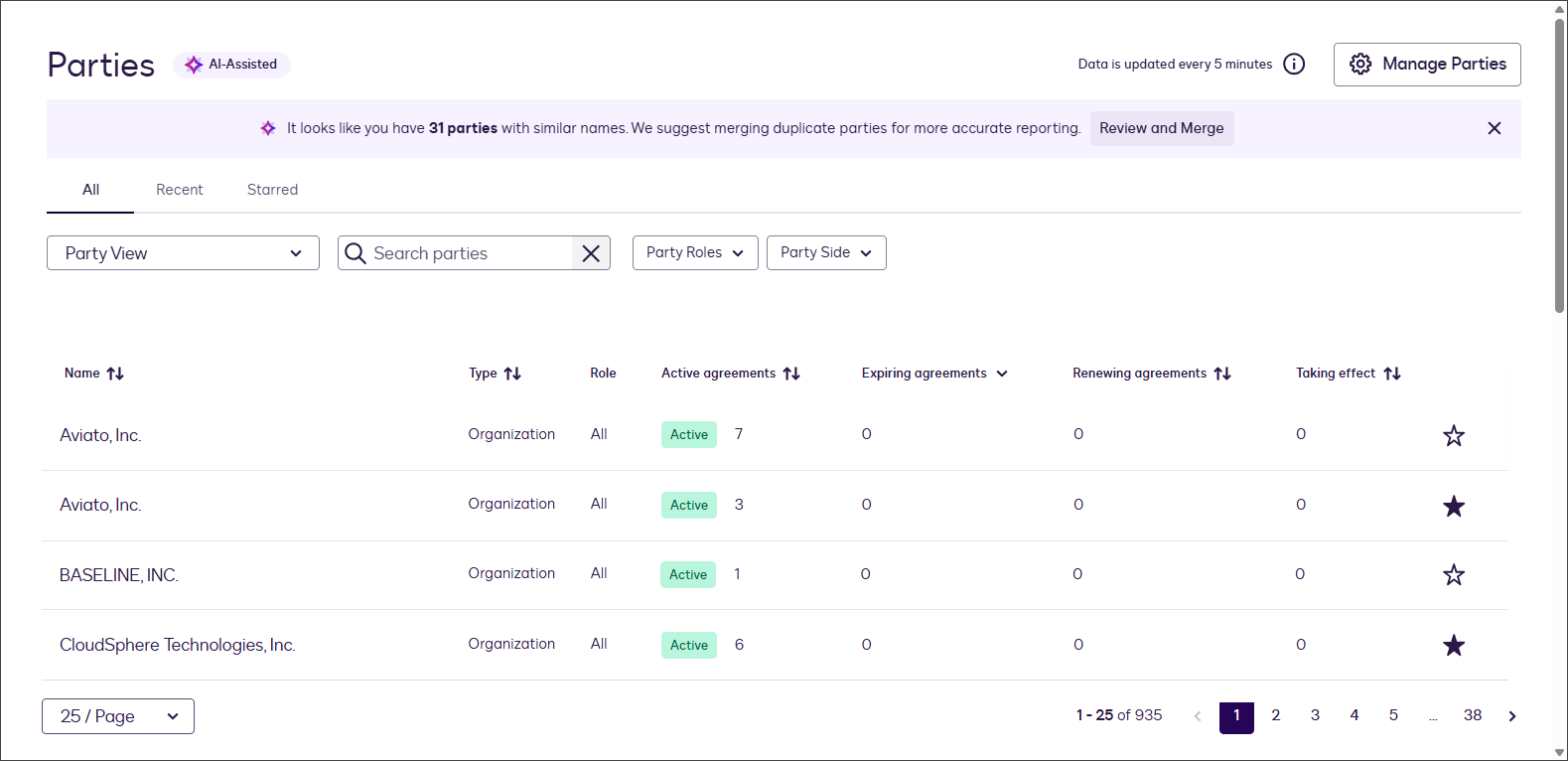
Task: Sort parties by Name column
Action: click(x=115, y=374)
